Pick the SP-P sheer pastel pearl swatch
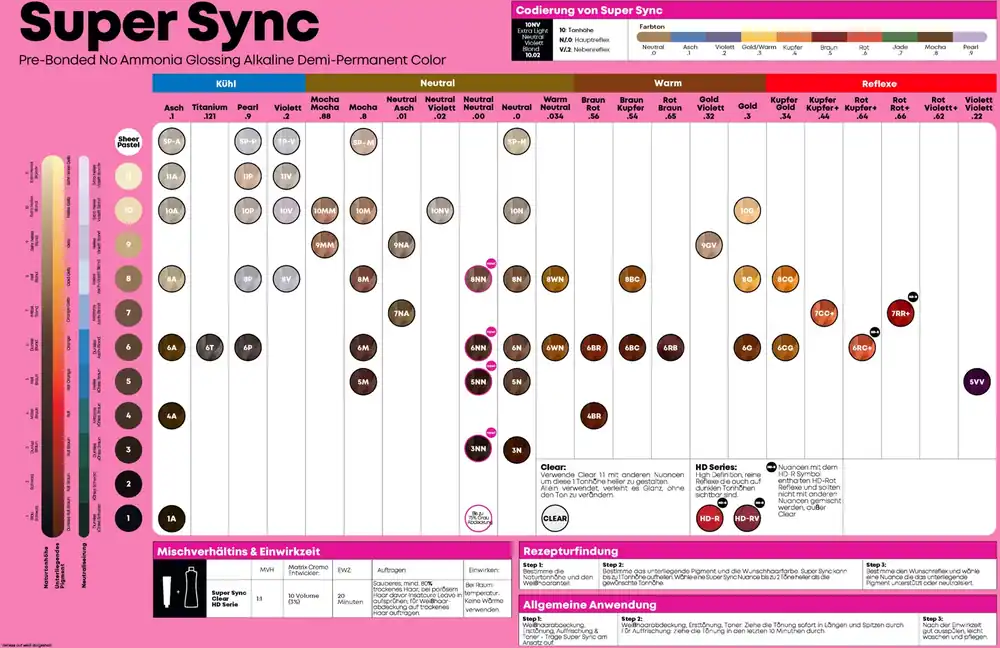1000x648 pixels. click(x=247, y=142)
